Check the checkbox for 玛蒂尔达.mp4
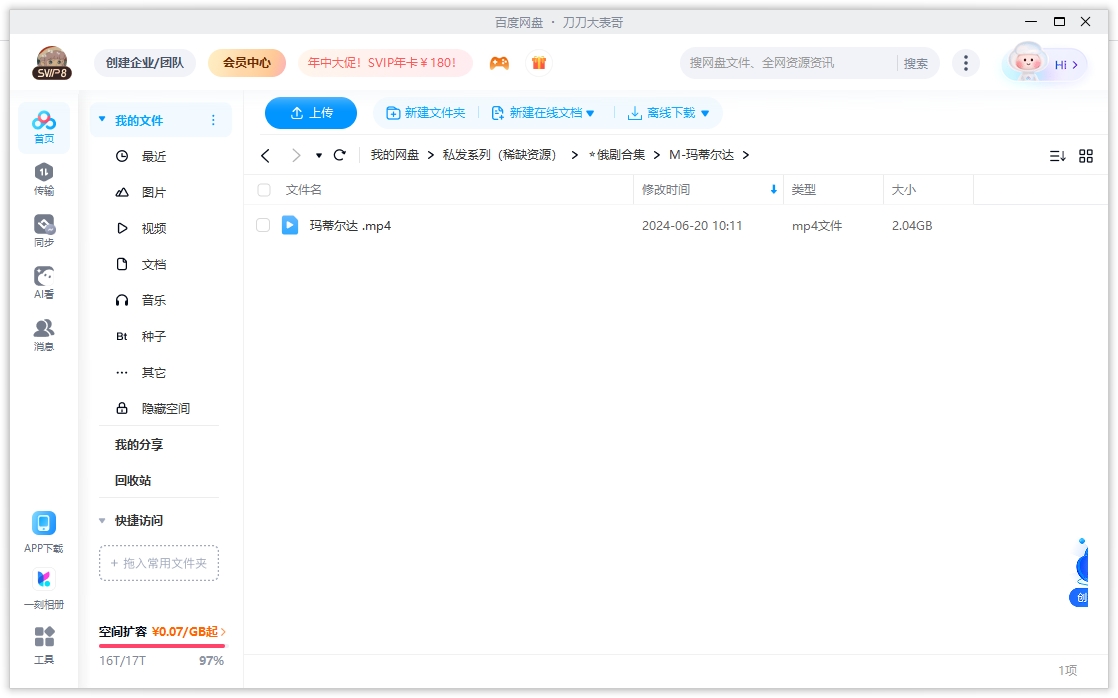The image size is (1118, 698). coord(264,225)
